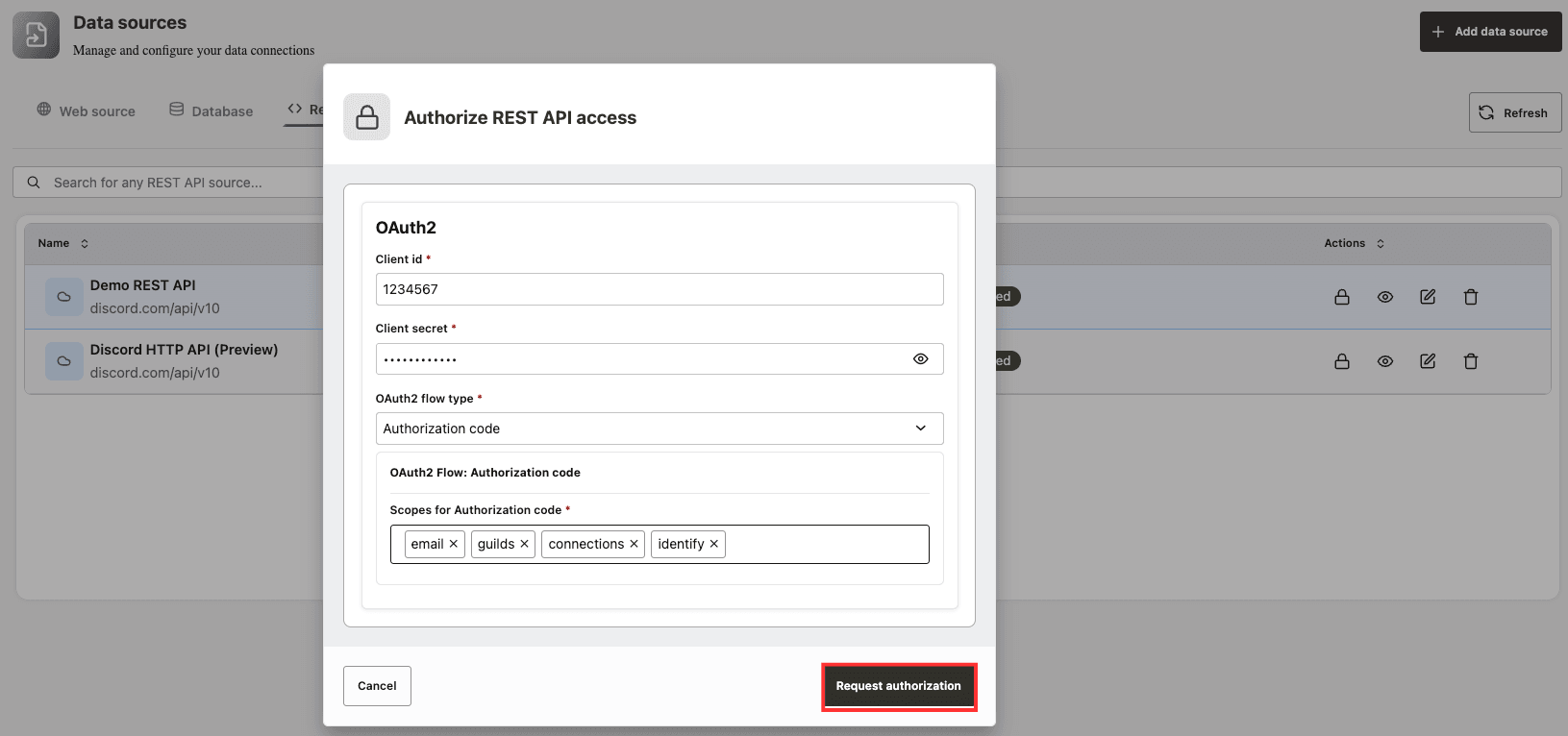Click the Data sources page icon
Image resolution: width=1568 pixels, height=736 pixels.
[x=36, y=36]
